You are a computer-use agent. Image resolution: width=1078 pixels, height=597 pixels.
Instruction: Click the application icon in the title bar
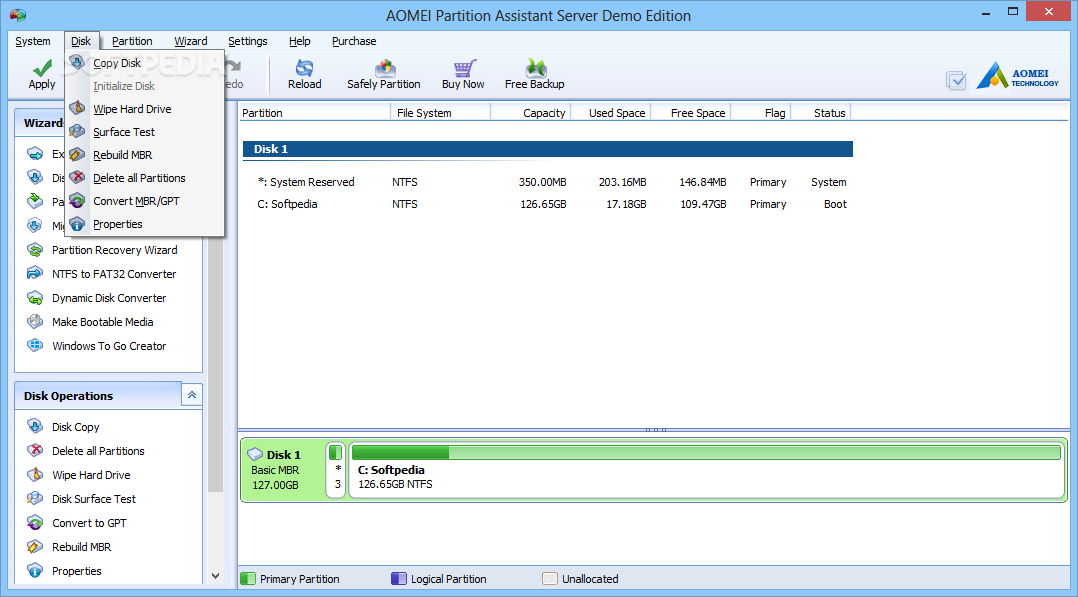pos(18,14)
